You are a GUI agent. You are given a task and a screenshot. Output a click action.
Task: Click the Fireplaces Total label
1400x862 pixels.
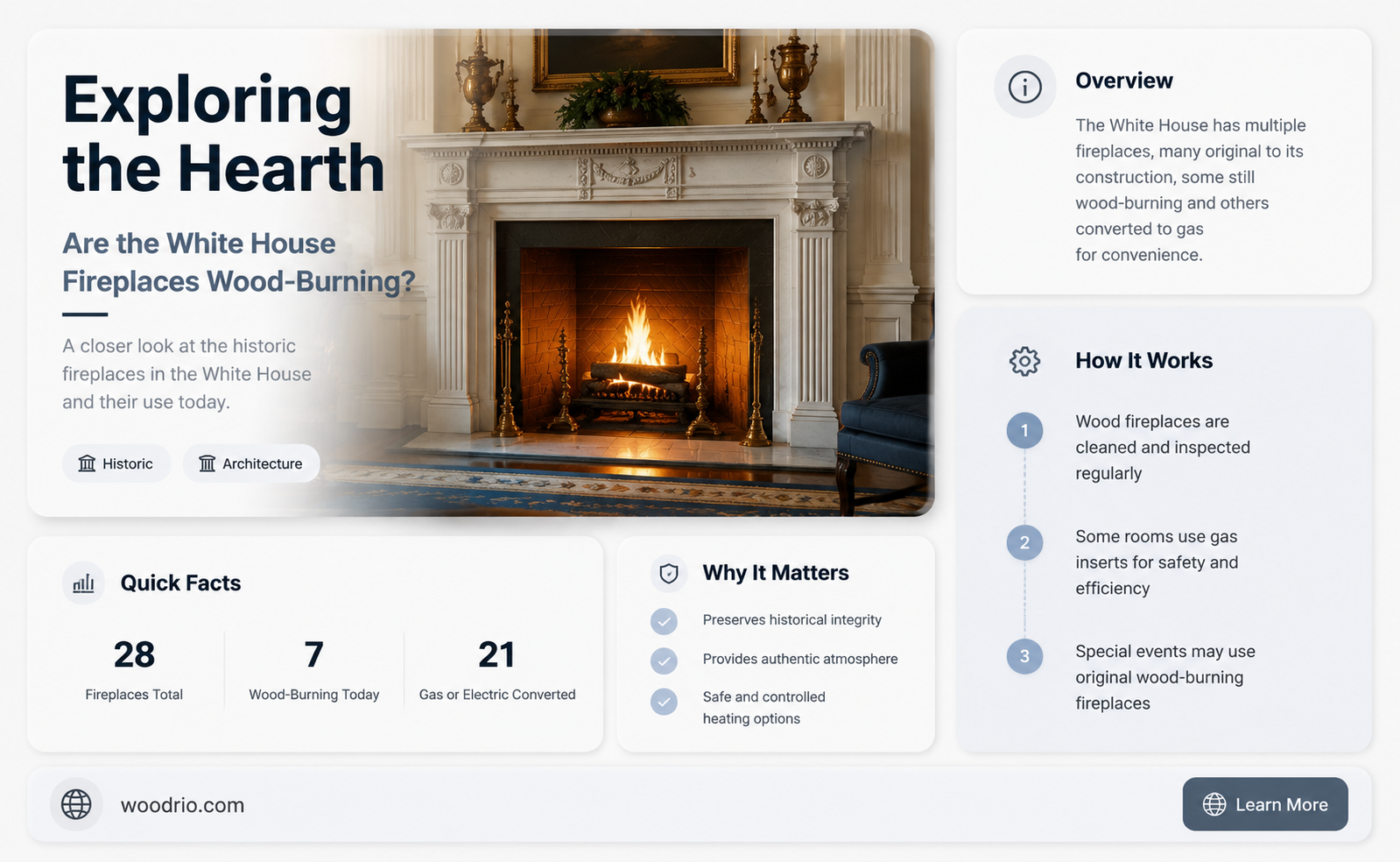[134, 695]
